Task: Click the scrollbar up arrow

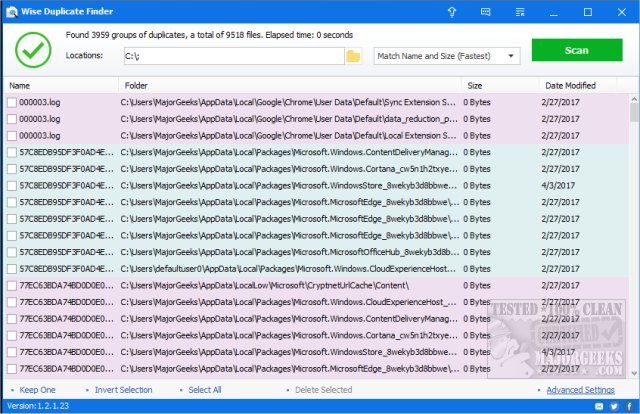Action: tap(634, 99)
